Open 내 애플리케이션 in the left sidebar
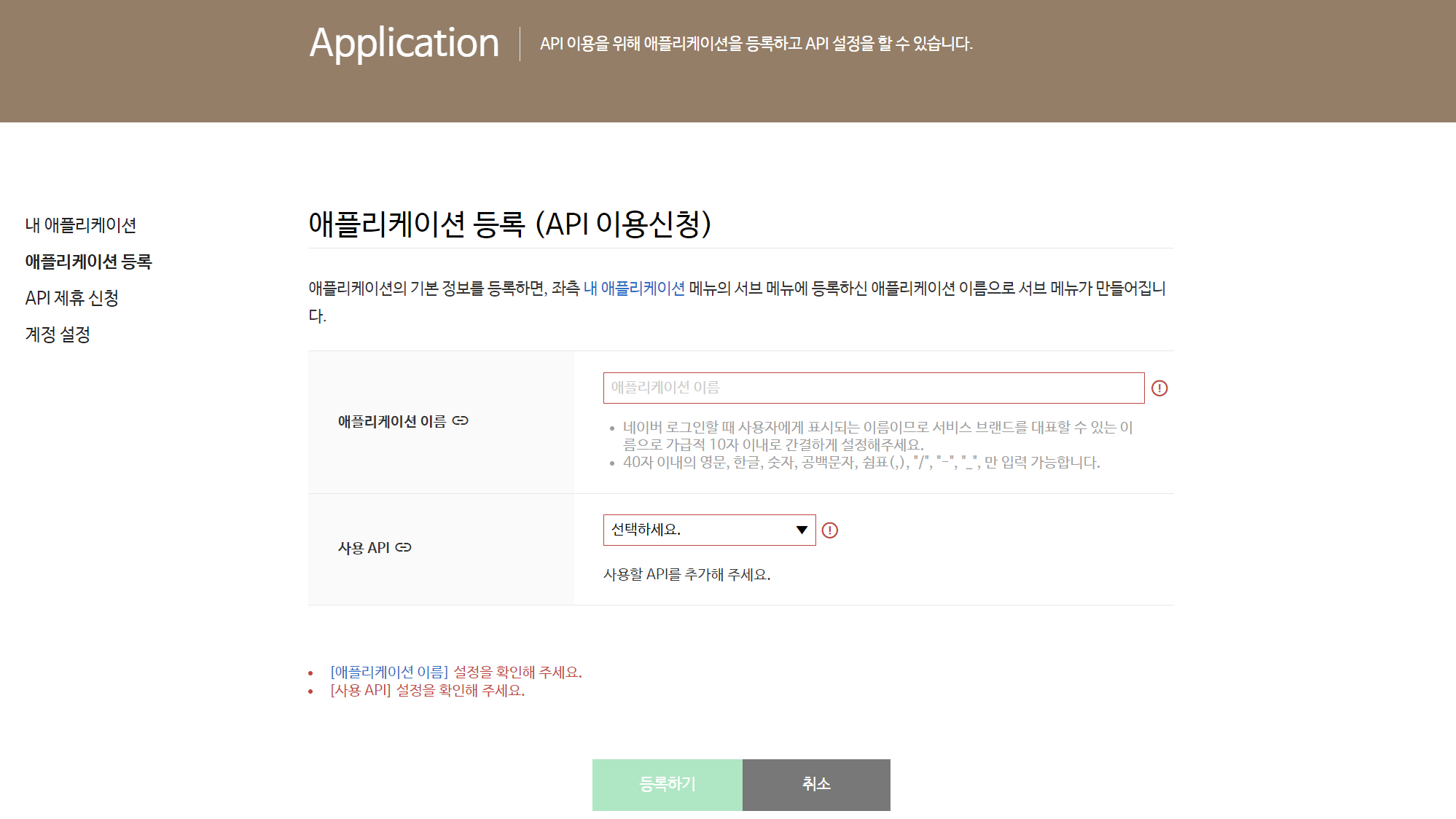 (x=81, y=225)
